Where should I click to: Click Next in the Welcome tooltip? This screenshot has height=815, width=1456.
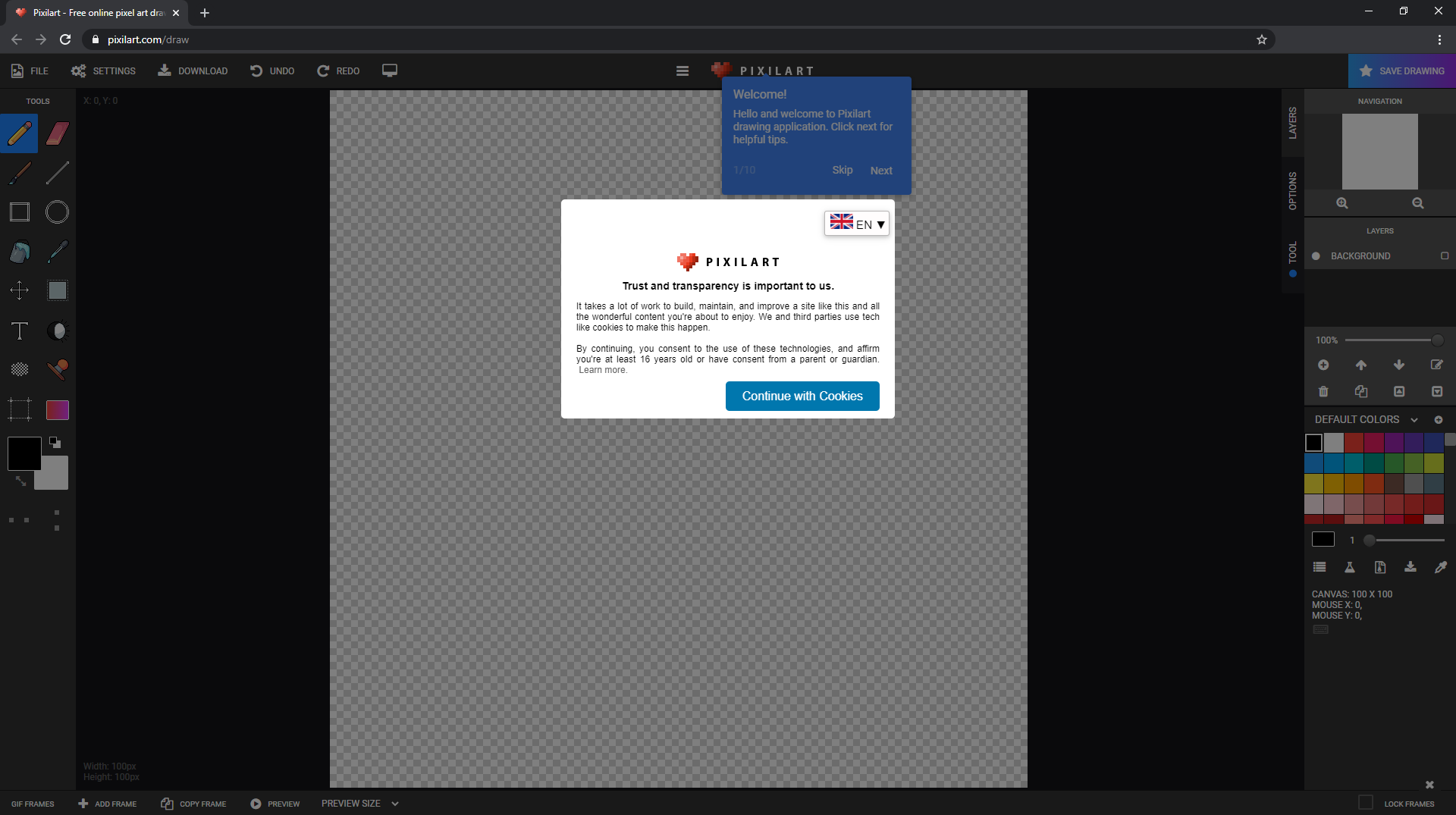pyautogui.click(x=881, y=171)
